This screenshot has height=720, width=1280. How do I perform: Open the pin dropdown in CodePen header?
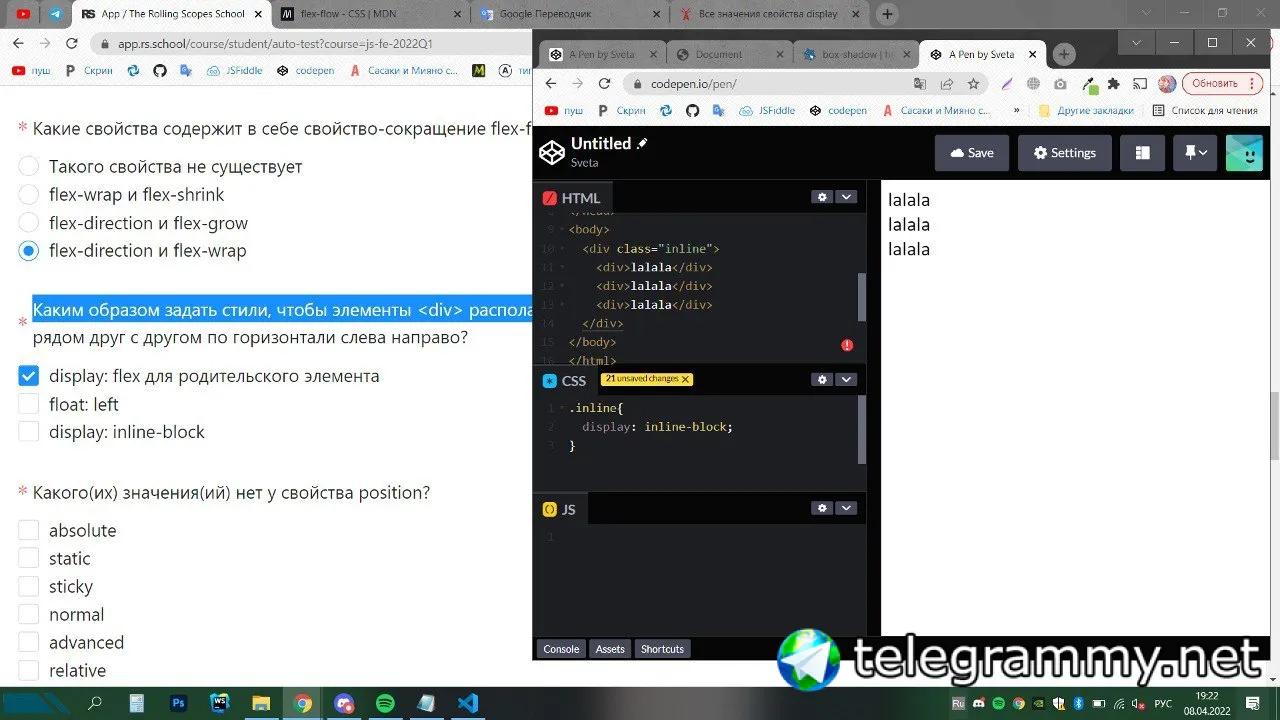tap(1195, 153)
